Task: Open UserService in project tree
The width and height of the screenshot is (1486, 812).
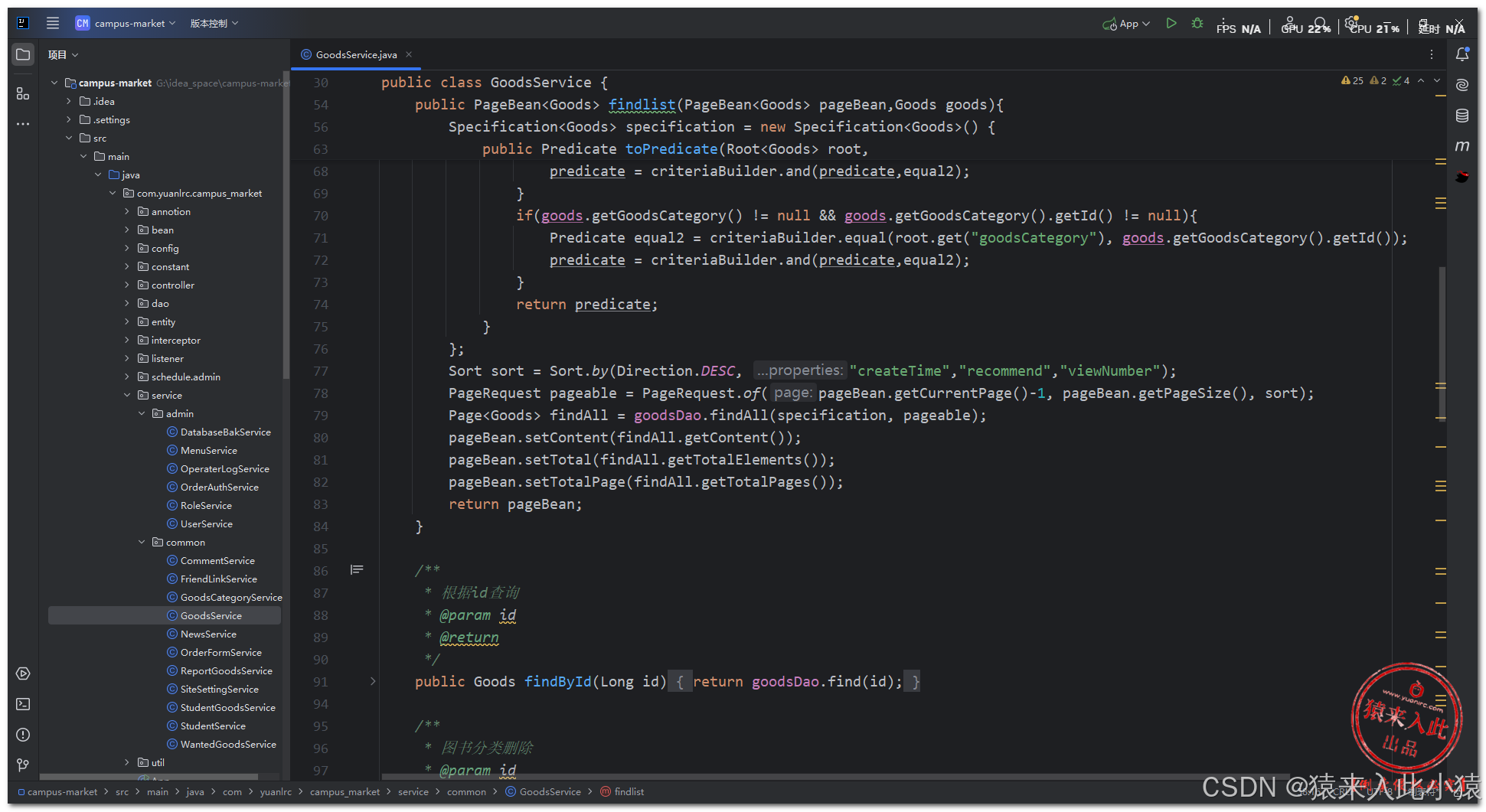Action: [206, 523]
